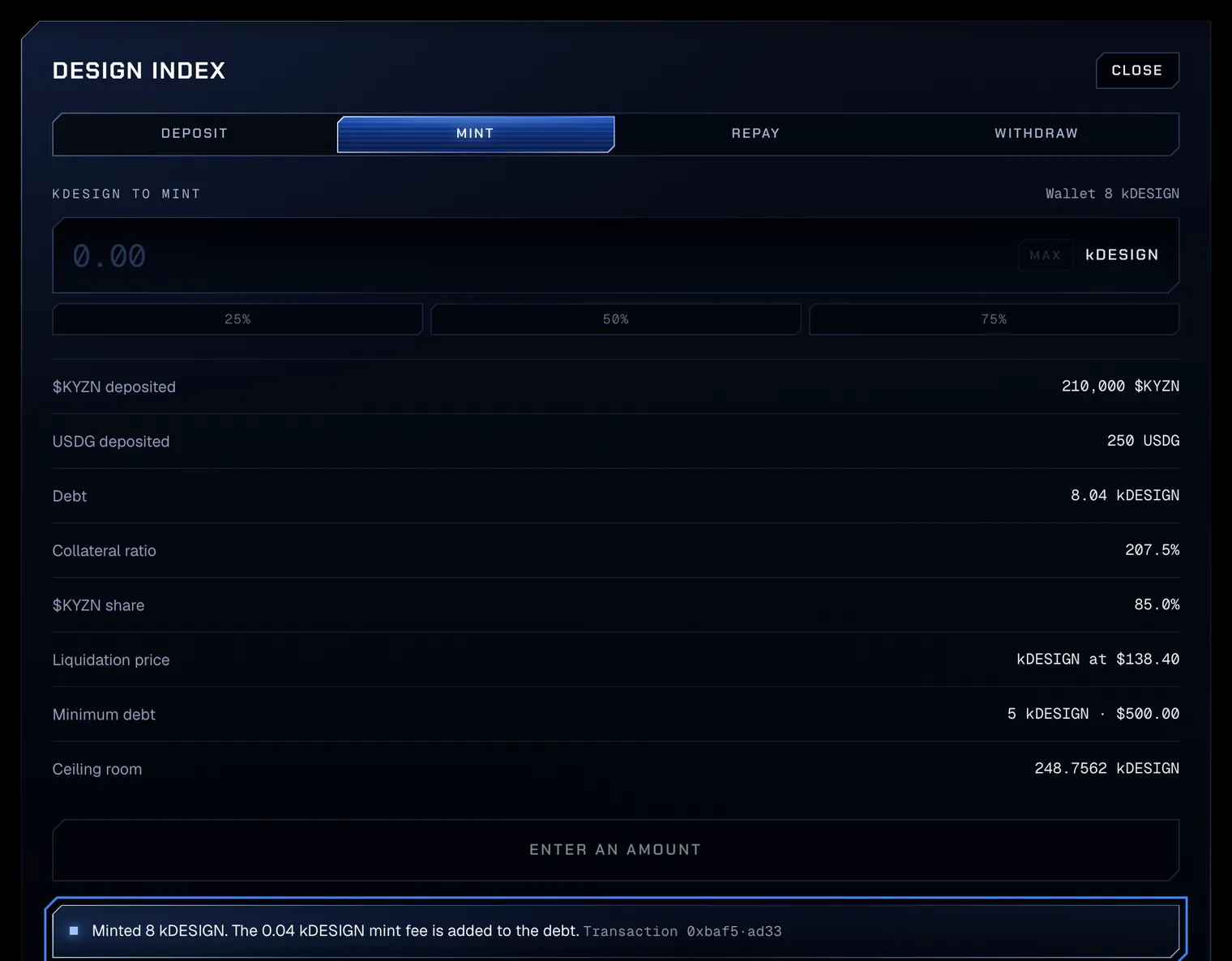Click the USDG deposited label
This screenshot has height=961, width=1232.
(x=111, y=442)
